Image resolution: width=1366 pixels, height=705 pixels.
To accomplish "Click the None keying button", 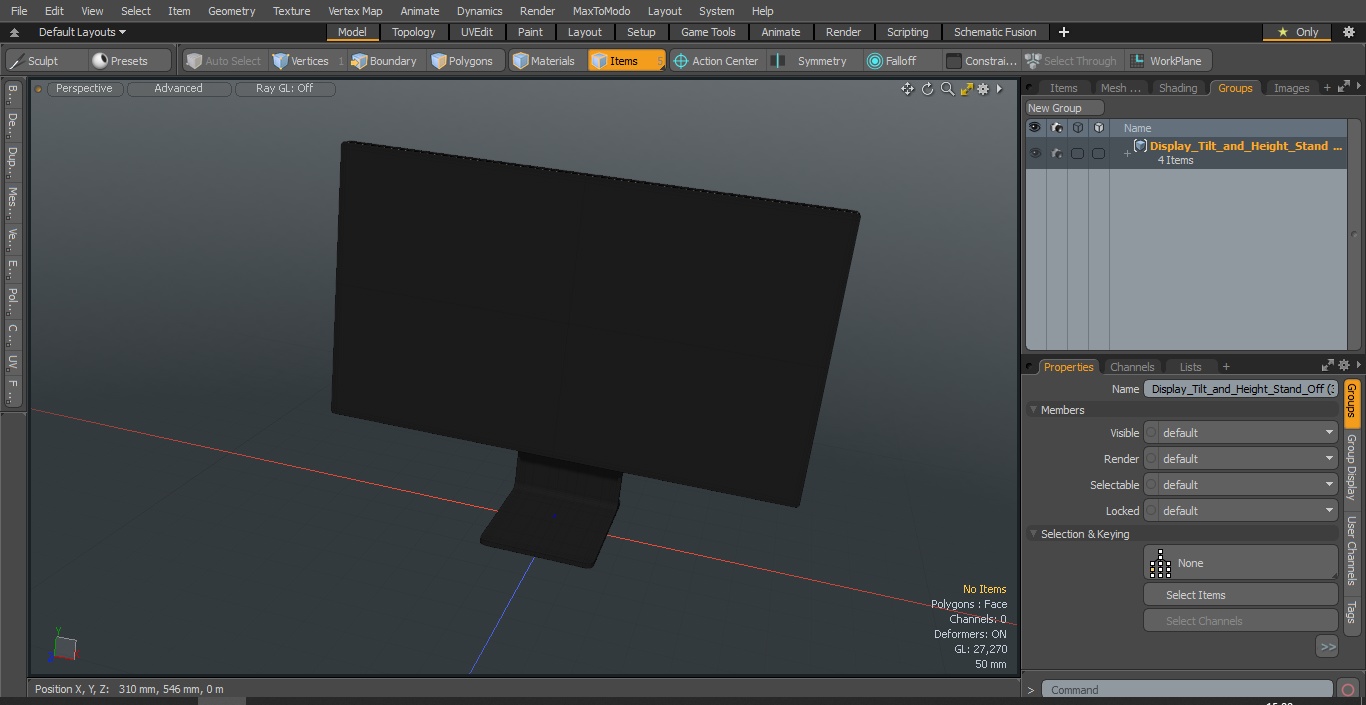I will click(x=1241, y=563).
